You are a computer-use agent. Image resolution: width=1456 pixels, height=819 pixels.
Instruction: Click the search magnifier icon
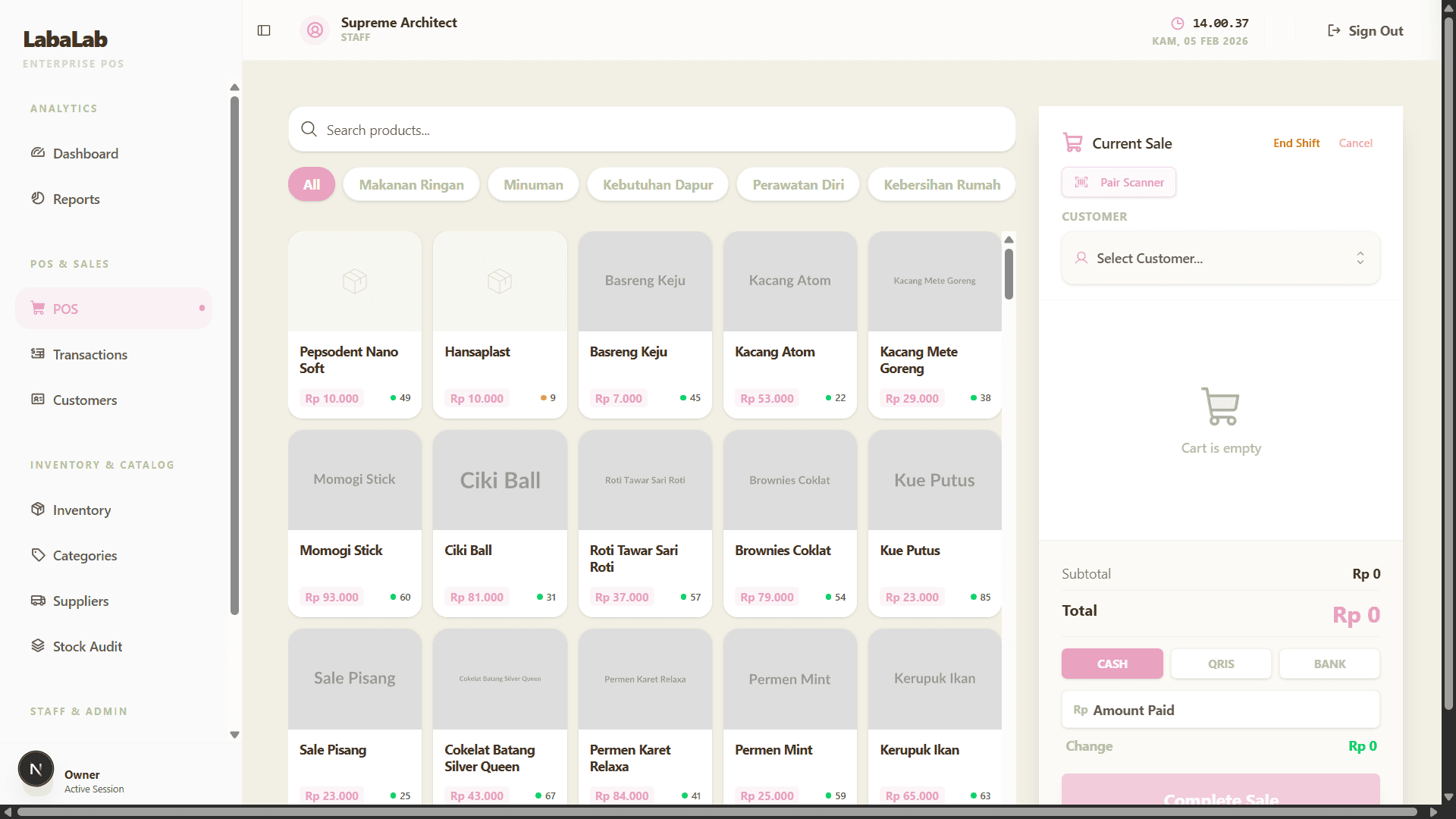pos(309,129)
